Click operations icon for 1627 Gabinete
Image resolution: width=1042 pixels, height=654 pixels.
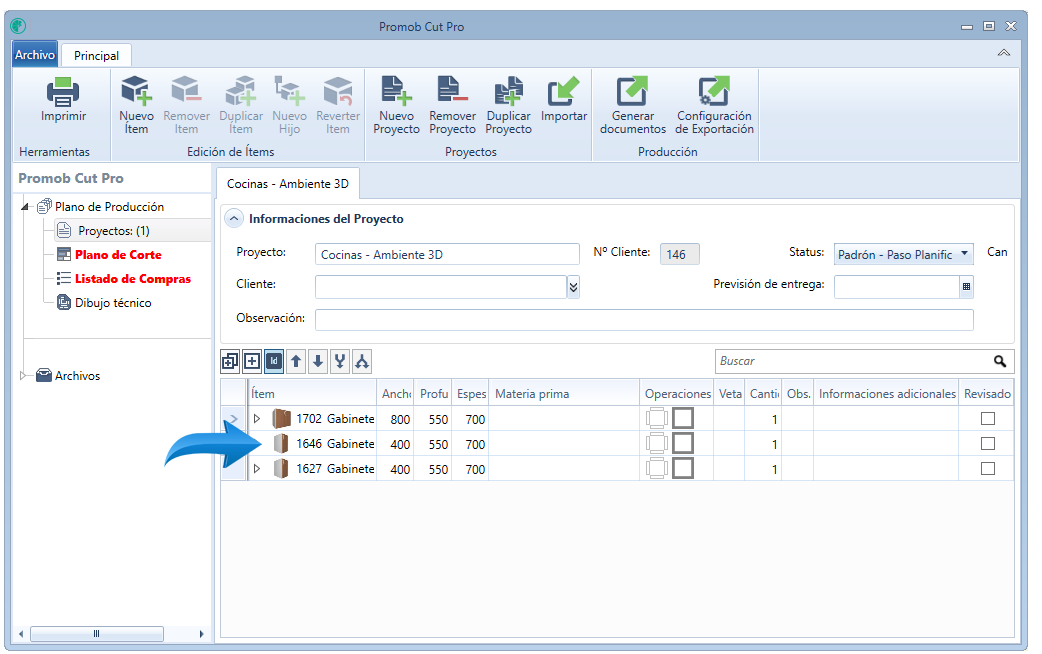pyautogui.click(x=657, y=469)
